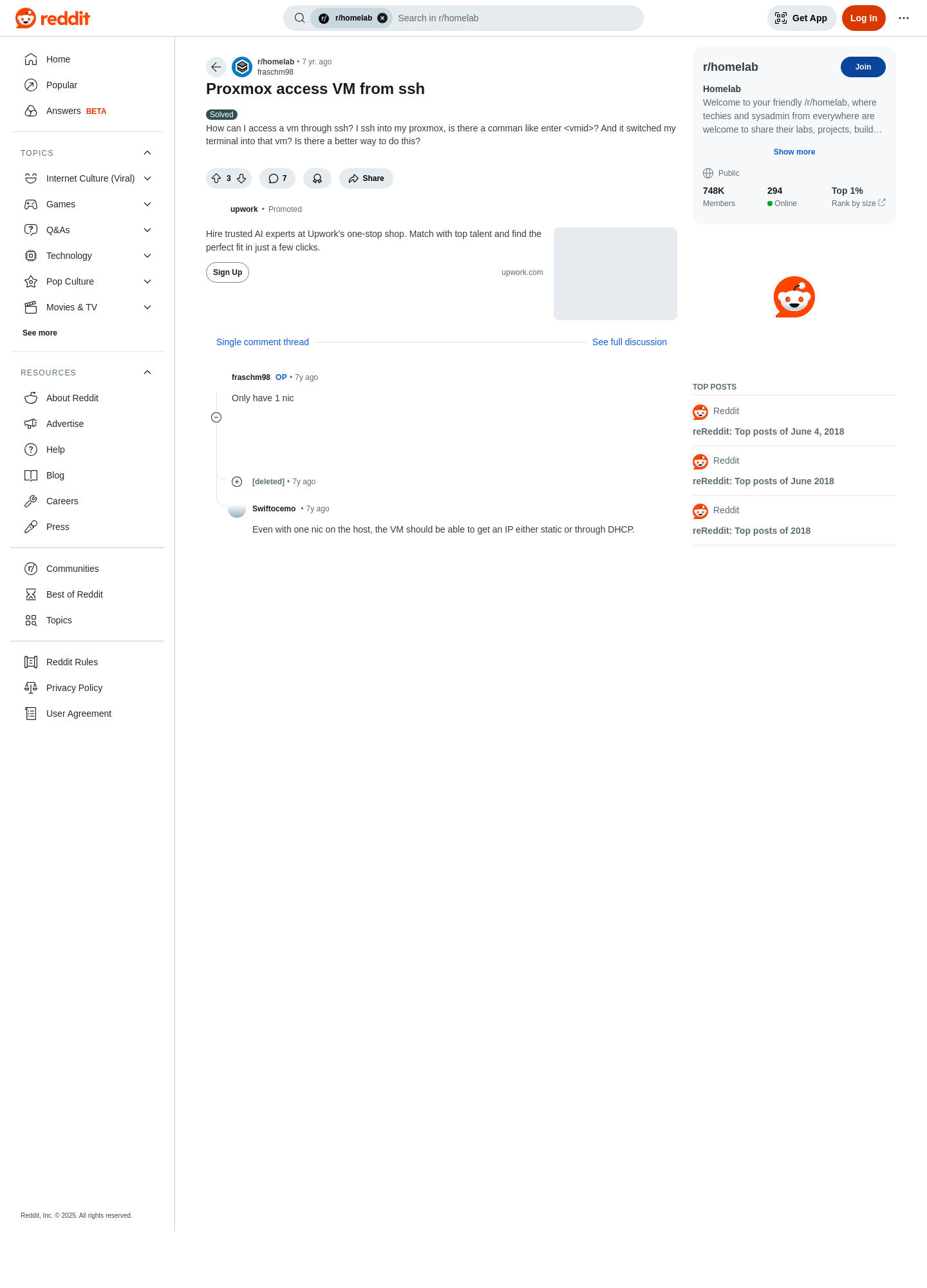Open Advertise page

point(88,424)
